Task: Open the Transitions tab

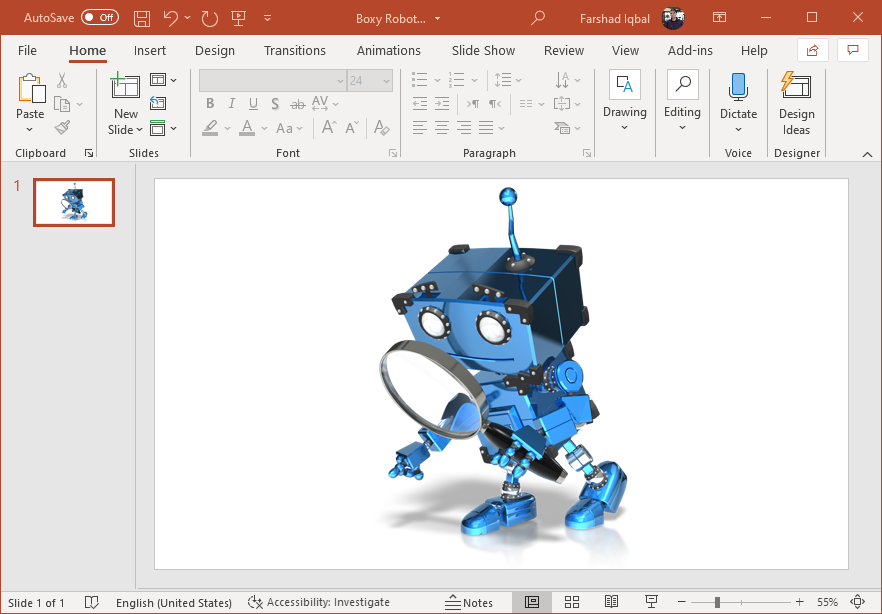Action: (294, 51)
